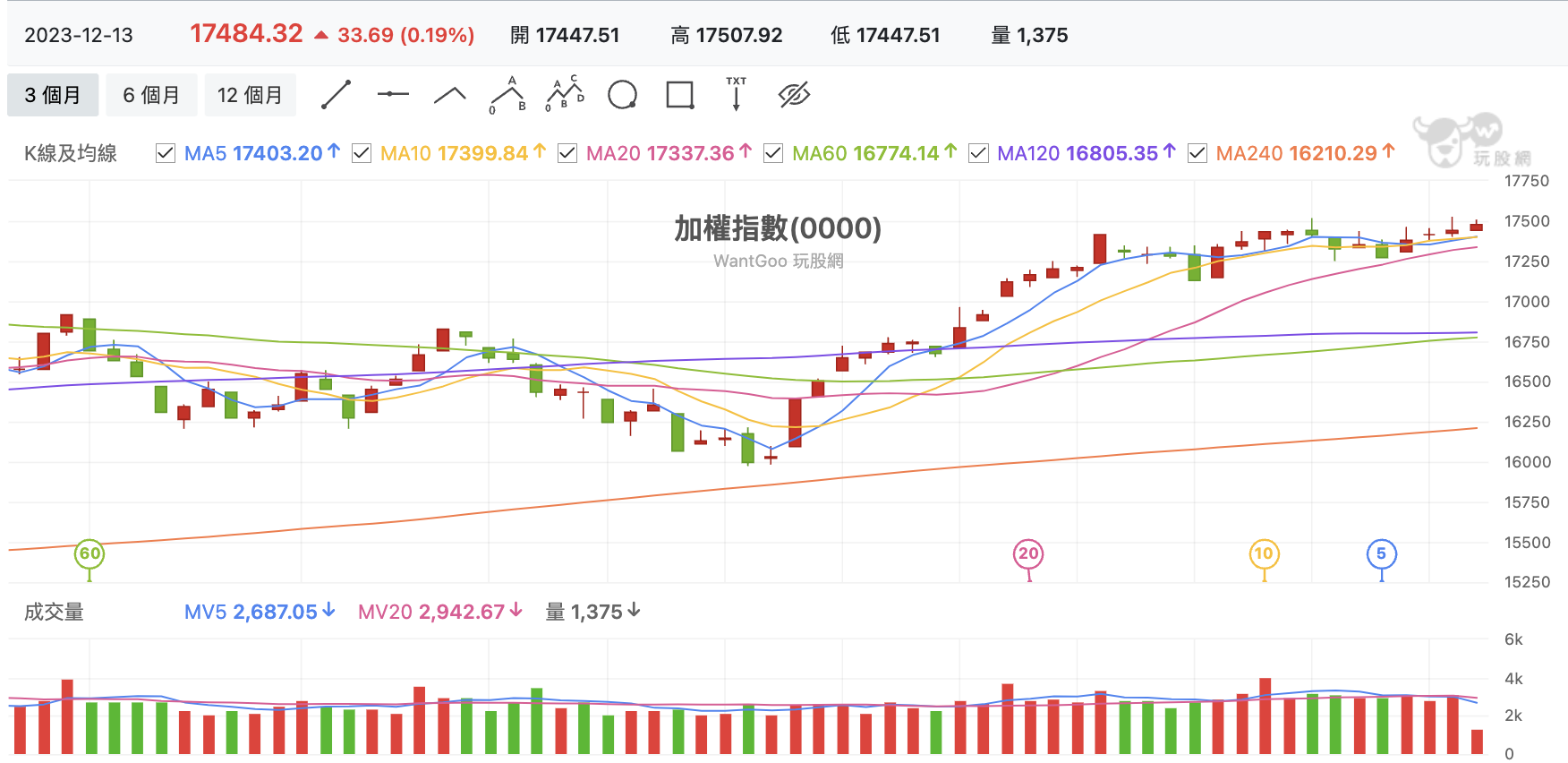Click the 加權指數(0000) chart title
The height and width of the screenshot is (763, 1568).
pos(778,228)
